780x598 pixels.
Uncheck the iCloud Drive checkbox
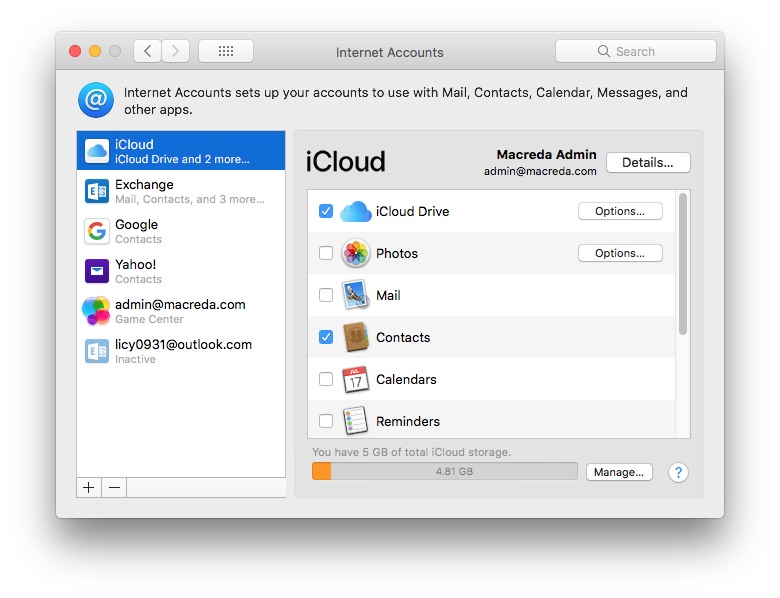pos(326,211)
